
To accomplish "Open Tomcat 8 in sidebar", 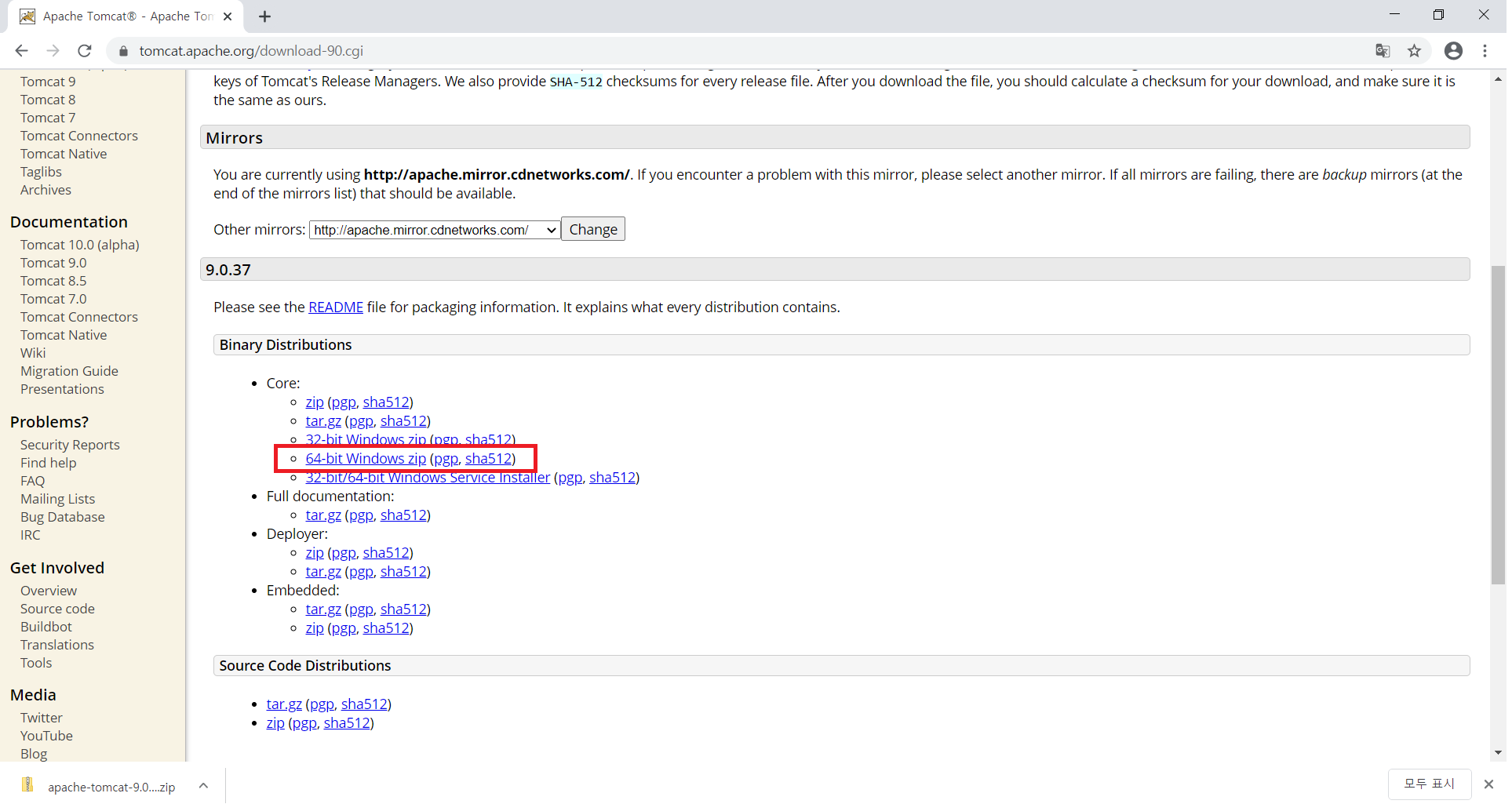I will point(48,100).
